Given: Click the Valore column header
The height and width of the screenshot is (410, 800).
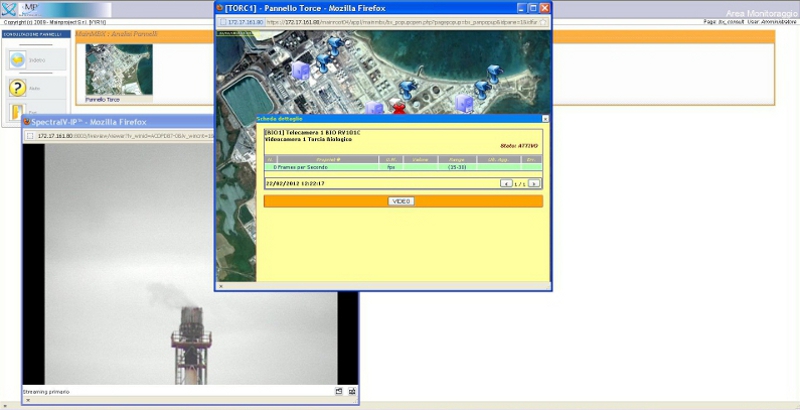Looking at the screenshot, I should (420, 160).
